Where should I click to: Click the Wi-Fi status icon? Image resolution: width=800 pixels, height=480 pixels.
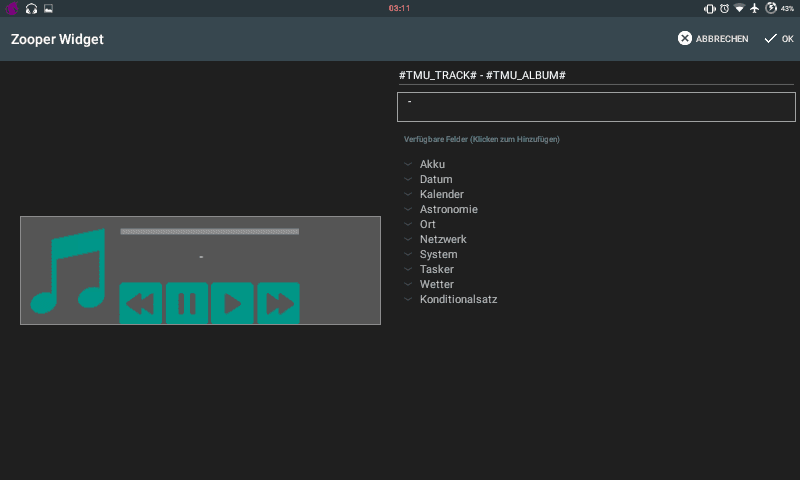739,8
